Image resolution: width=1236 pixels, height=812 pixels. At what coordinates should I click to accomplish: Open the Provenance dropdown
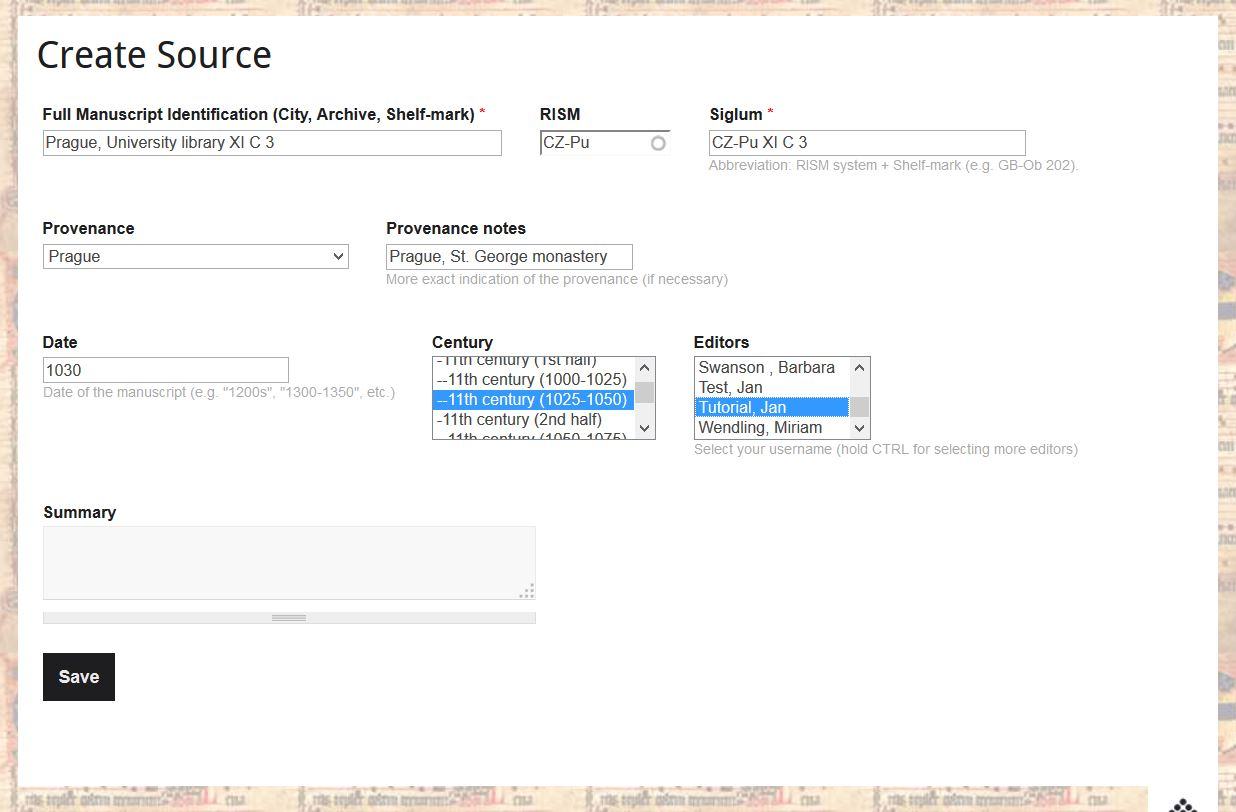(195, 256)
